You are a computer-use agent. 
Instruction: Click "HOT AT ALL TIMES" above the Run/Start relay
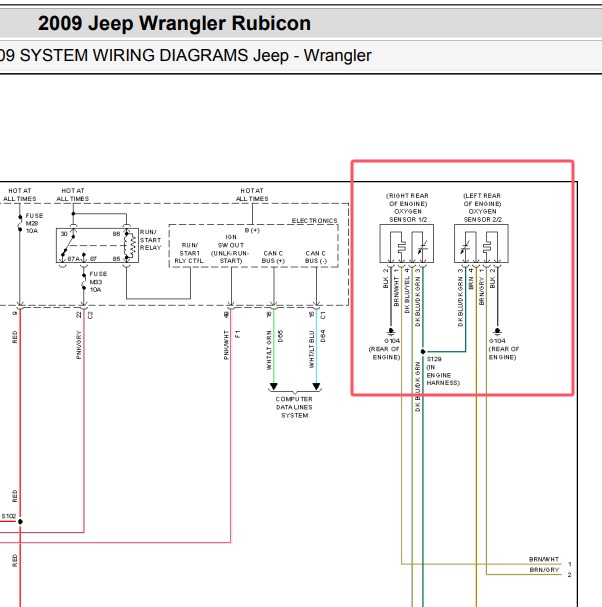[73, 195]
